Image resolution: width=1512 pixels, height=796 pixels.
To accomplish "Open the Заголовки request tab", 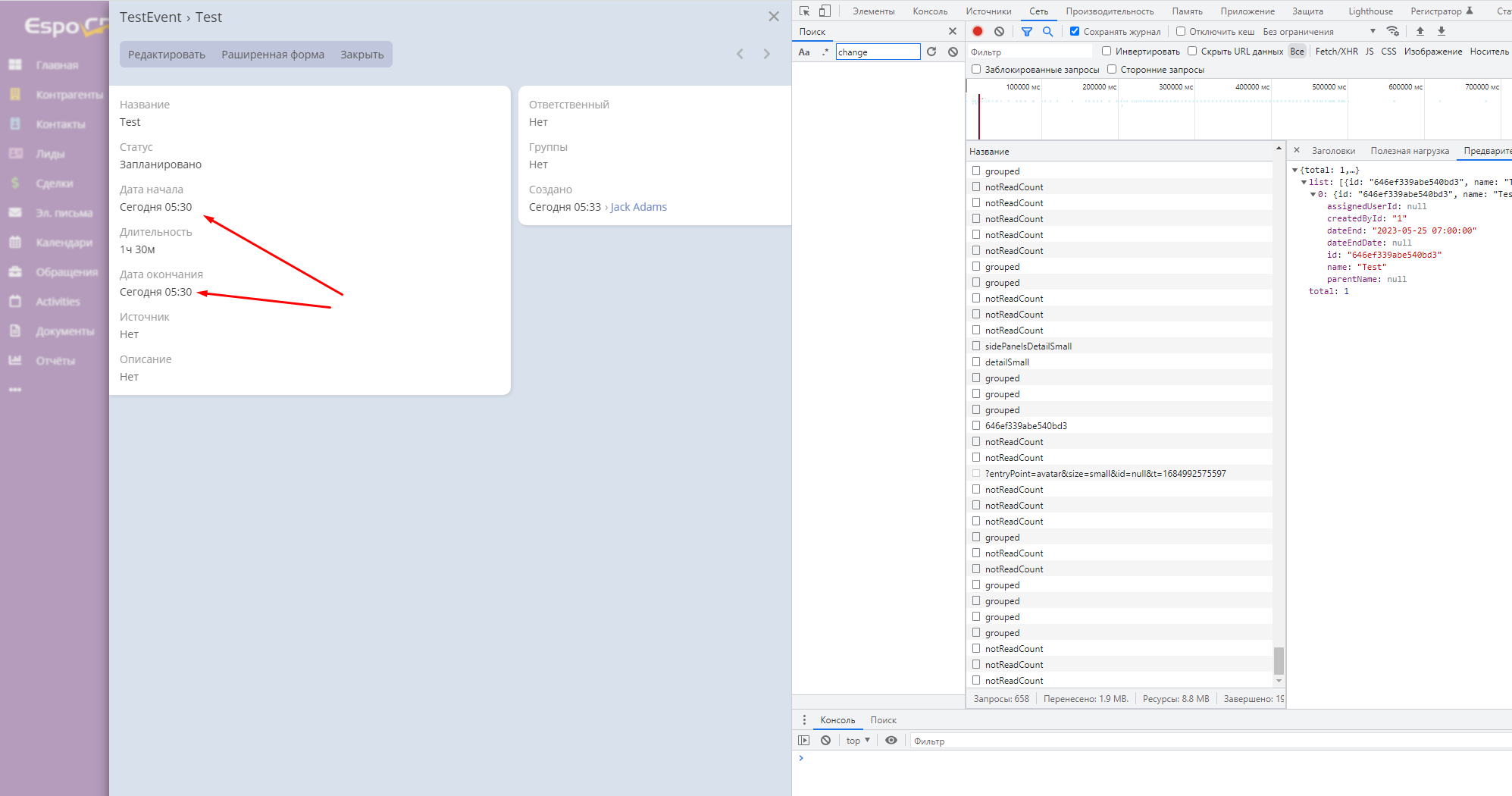I will coord(1333,151).
